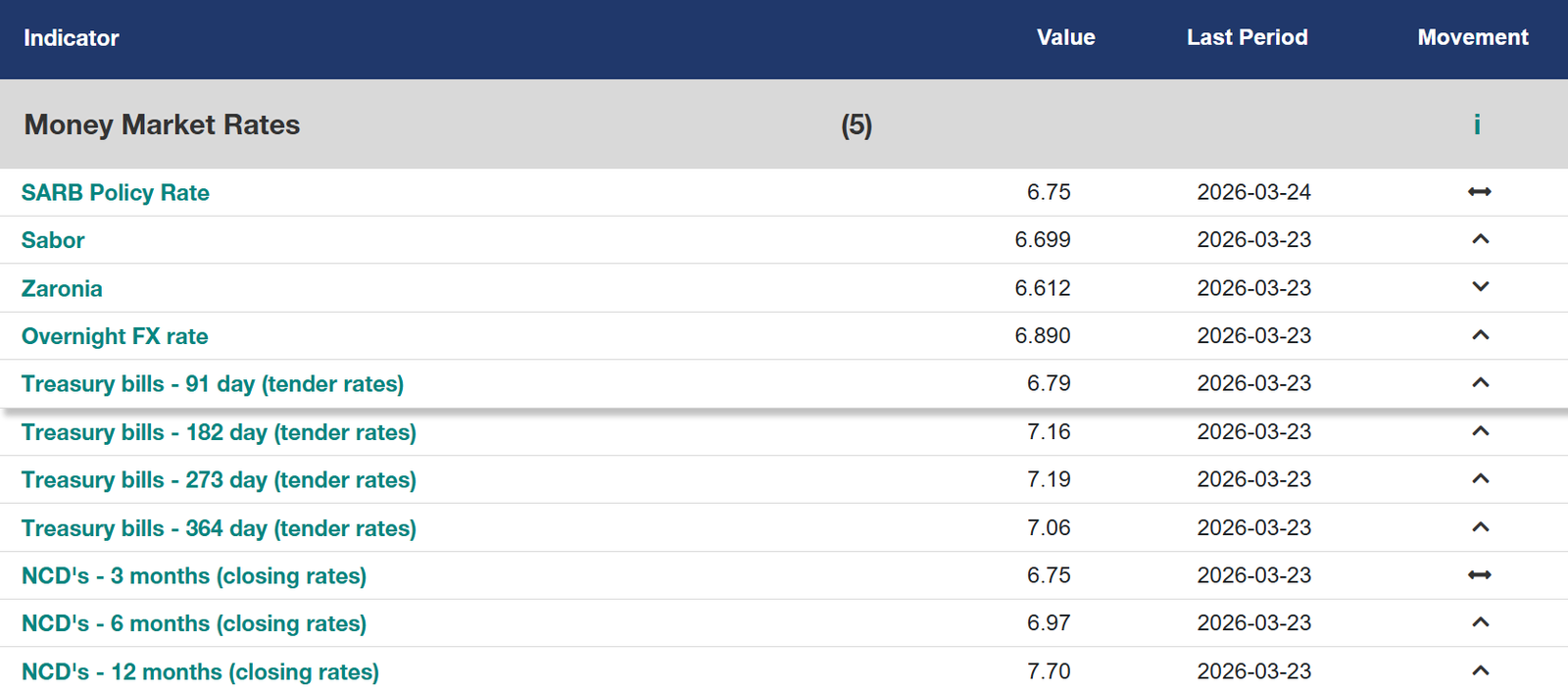This screenshot has width=1568, height=691.
Task: Click the 7.06 value for Treasury bills 364 day
Action: [x=1049, y=527]
